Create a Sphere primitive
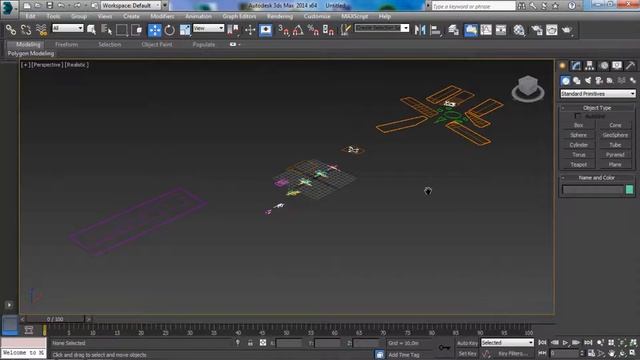 click(x=578, y=135)
